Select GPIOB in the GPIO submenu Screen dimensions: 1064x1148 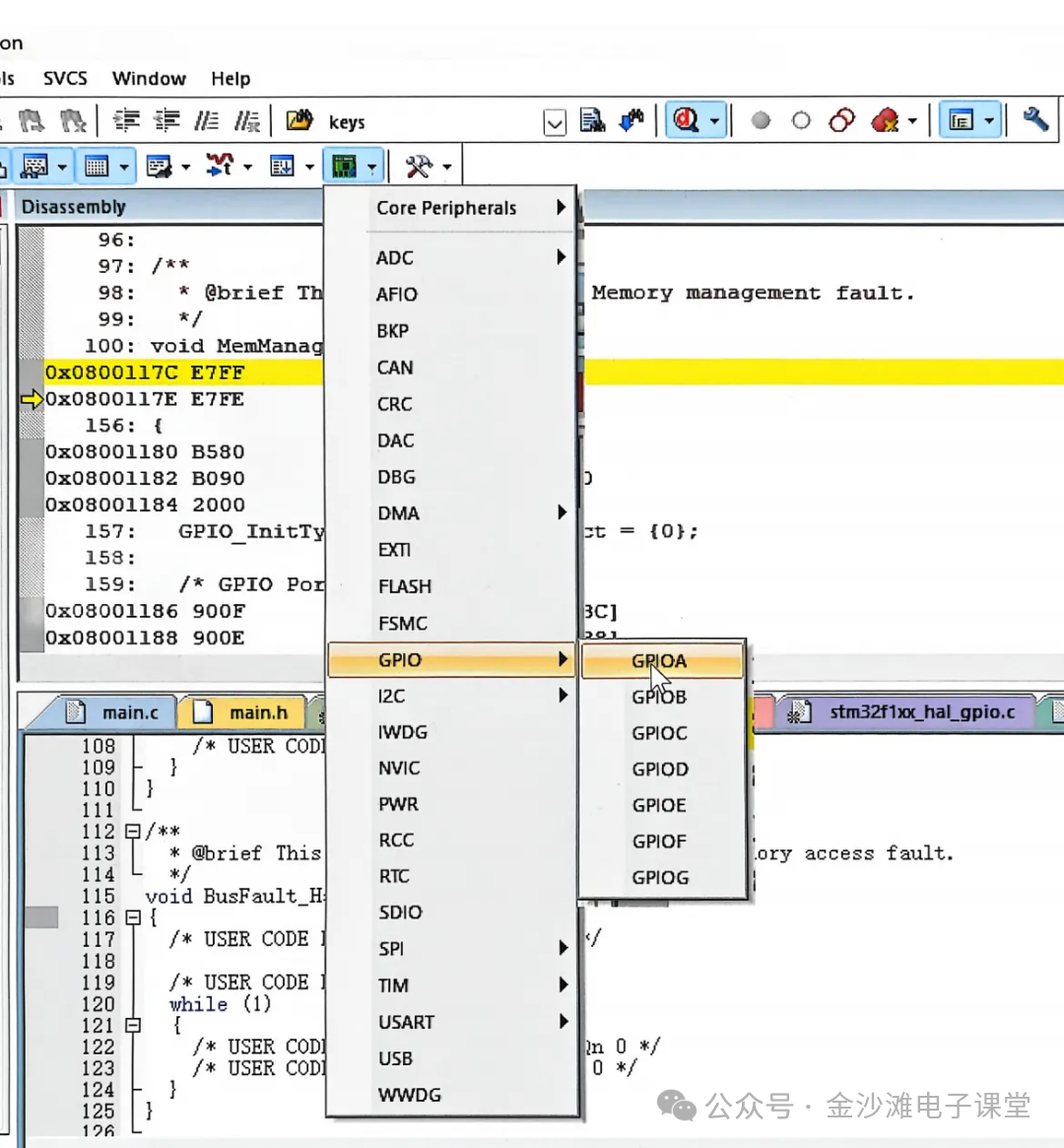click(x=662, y=697)
